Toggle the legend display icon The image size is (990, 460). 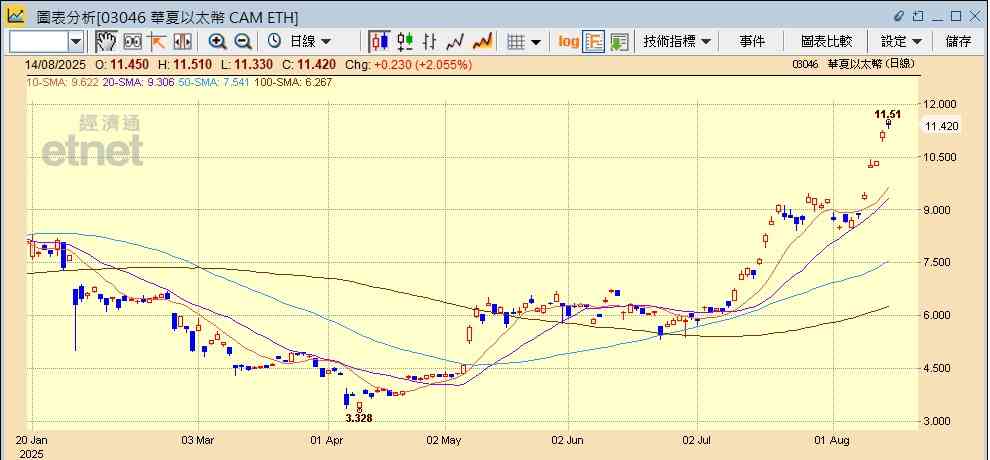coord(593,42)
